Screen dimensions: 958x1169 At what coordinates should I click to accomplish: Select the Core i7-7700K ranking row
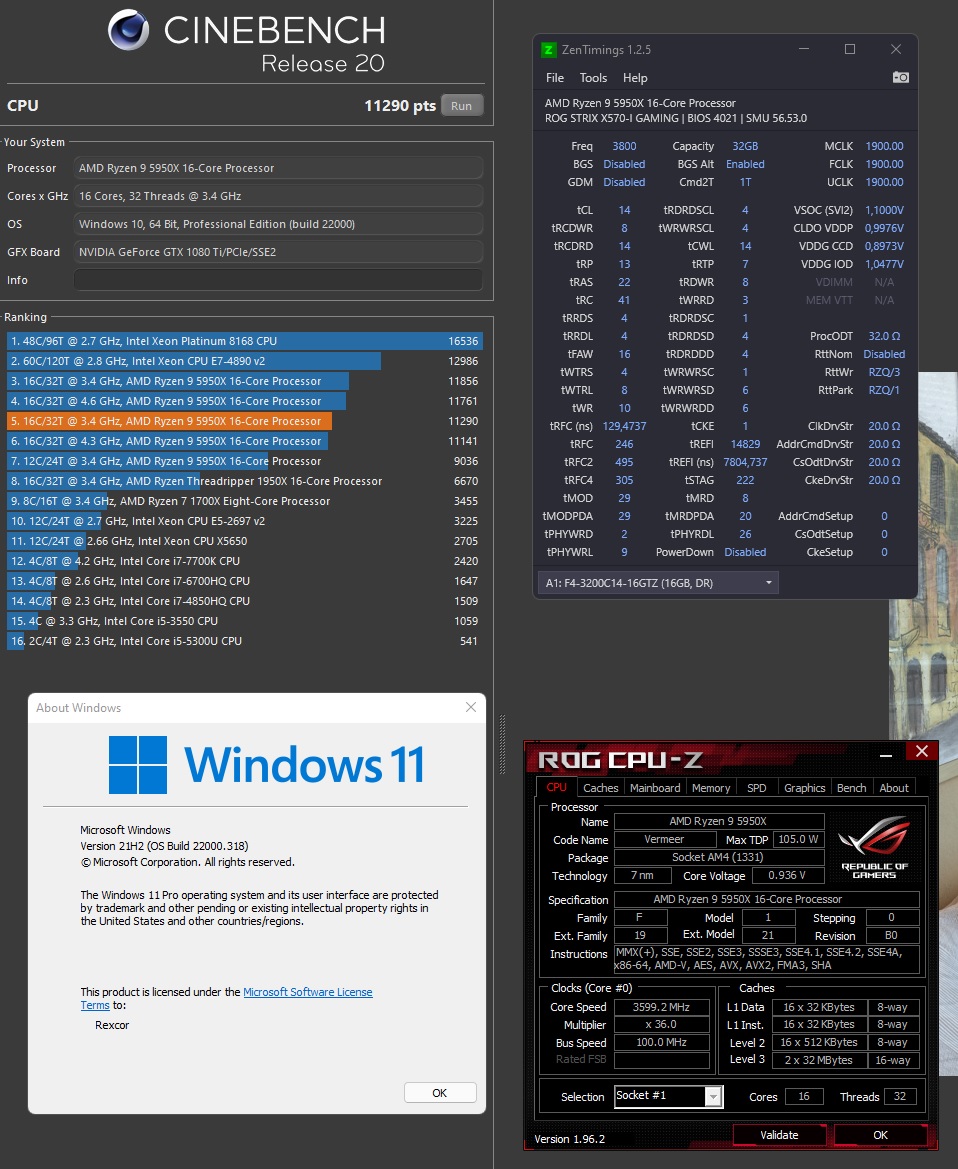(245, 561)
